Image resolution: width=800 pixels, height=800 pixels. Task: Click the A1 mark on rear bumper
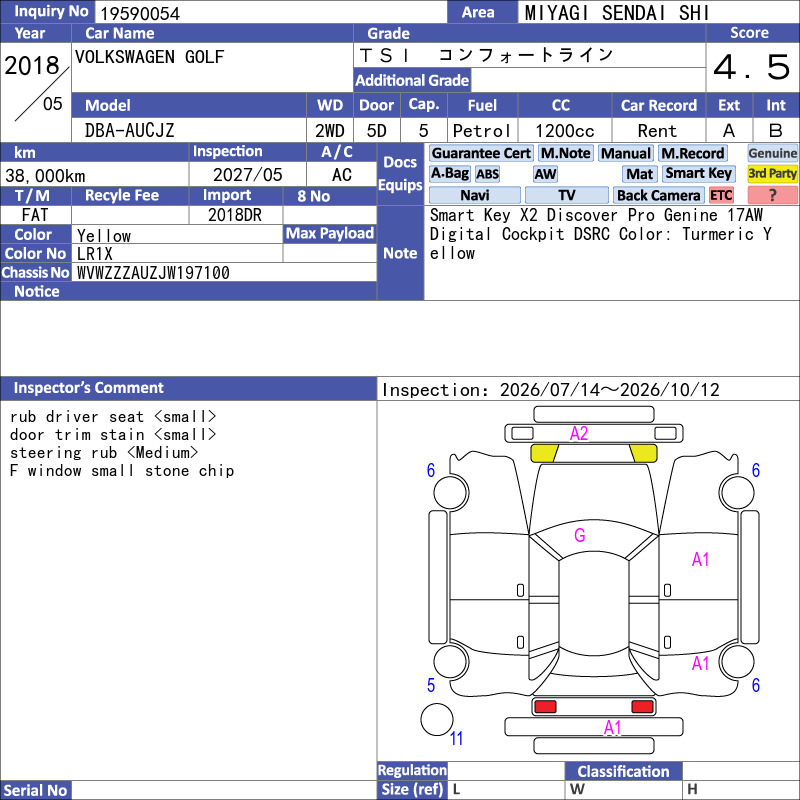click(613, 728)
